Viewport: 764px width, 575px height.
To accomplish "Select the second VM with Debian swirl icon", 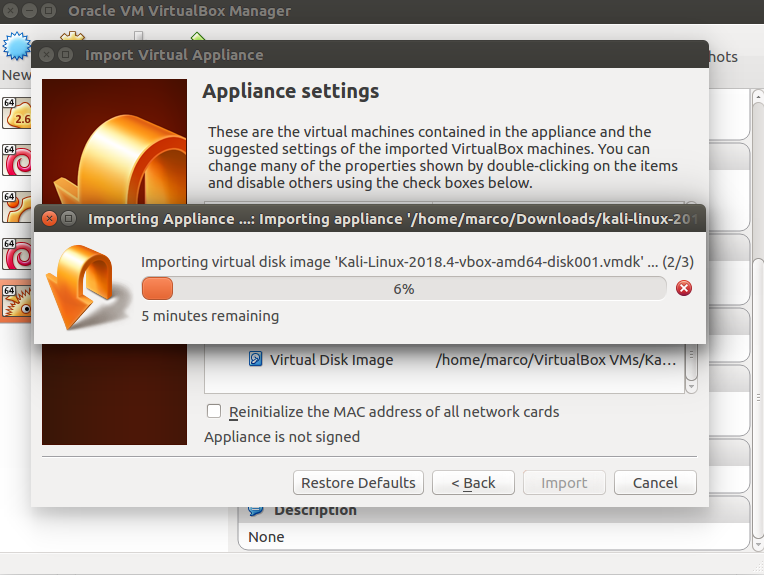I will click(17, 160).
